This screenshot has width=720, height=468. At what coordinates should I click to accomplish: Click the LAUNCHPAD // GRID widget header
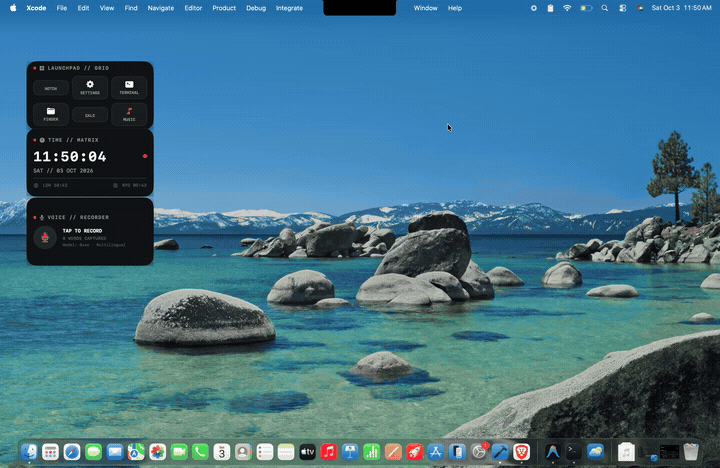pos(78,68)
